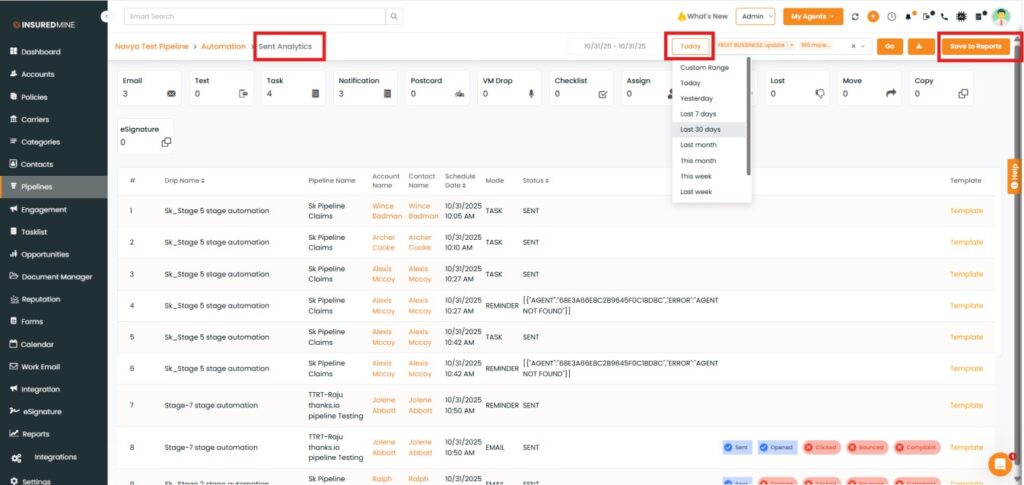The width and height of the screenshot is (1024, 485).
Task: Click the smart search magnifier icon
Action: pyautogui.click(x=395, y=17)
